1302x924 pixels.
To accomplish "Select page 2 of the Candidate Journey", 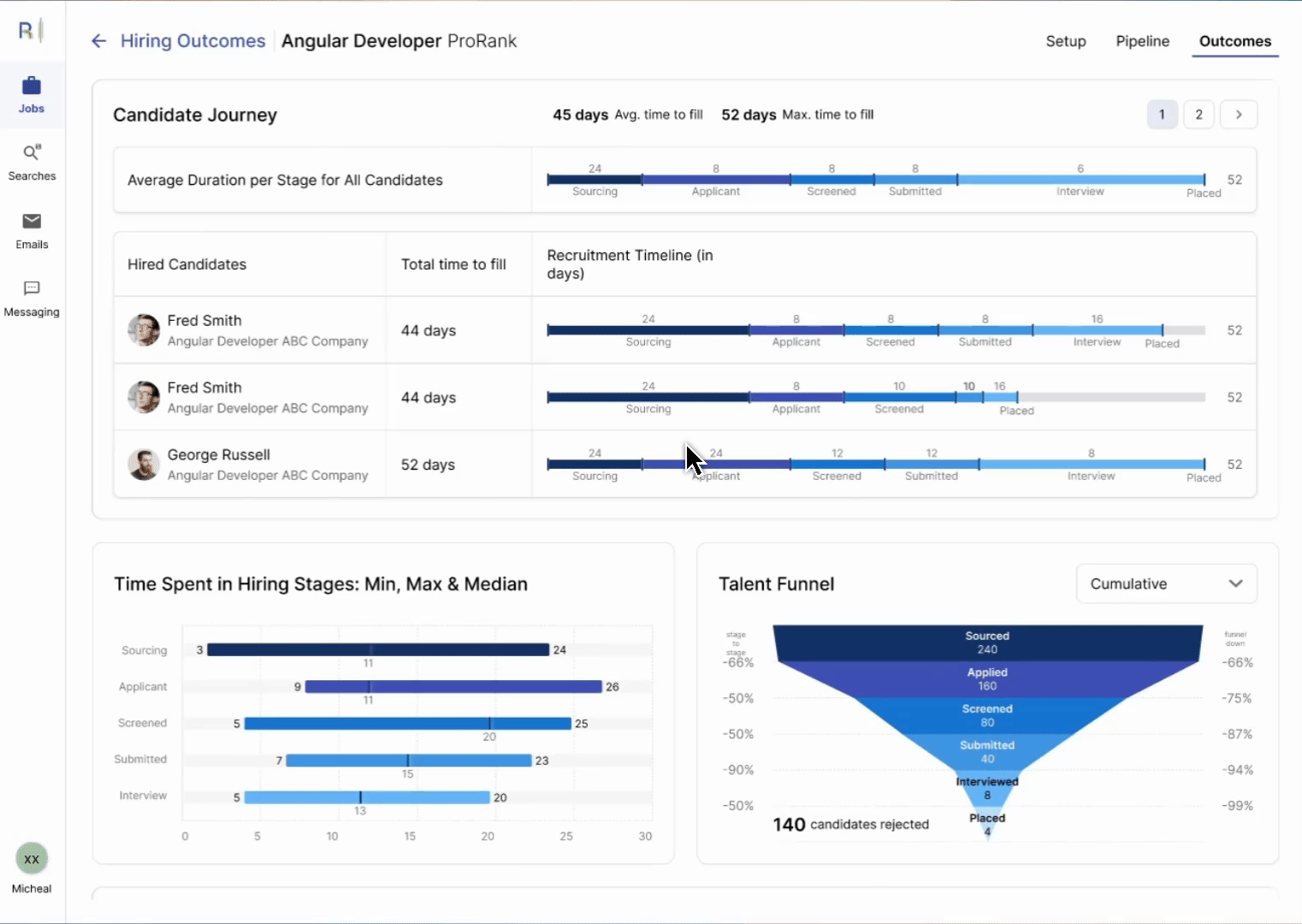I will (x=1198, y=114).
